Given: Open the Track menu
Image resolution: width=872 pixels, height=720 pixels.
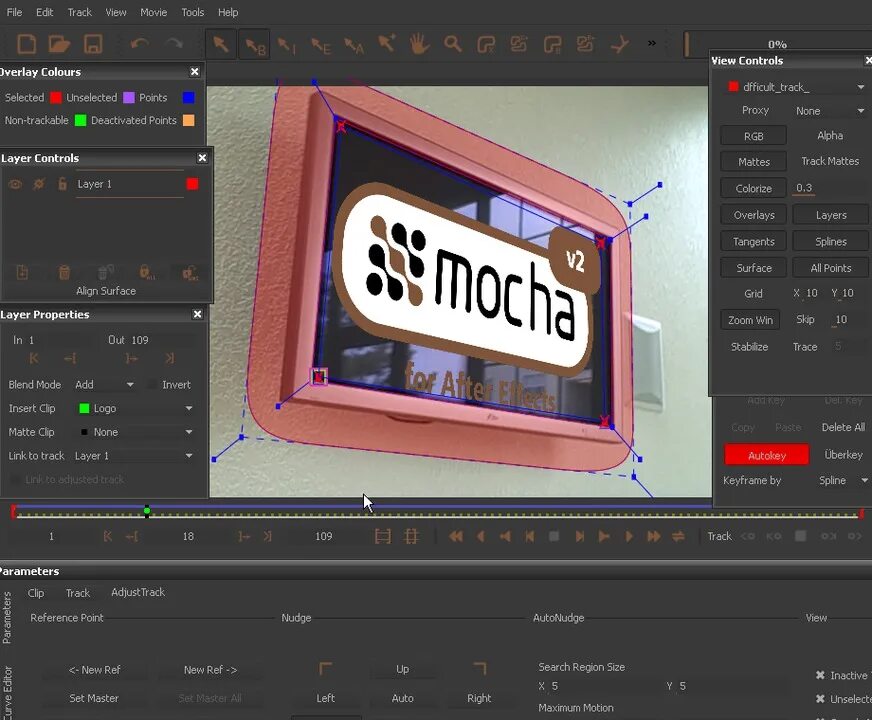Looking at the screenshot, I should (x=80, y=12).
